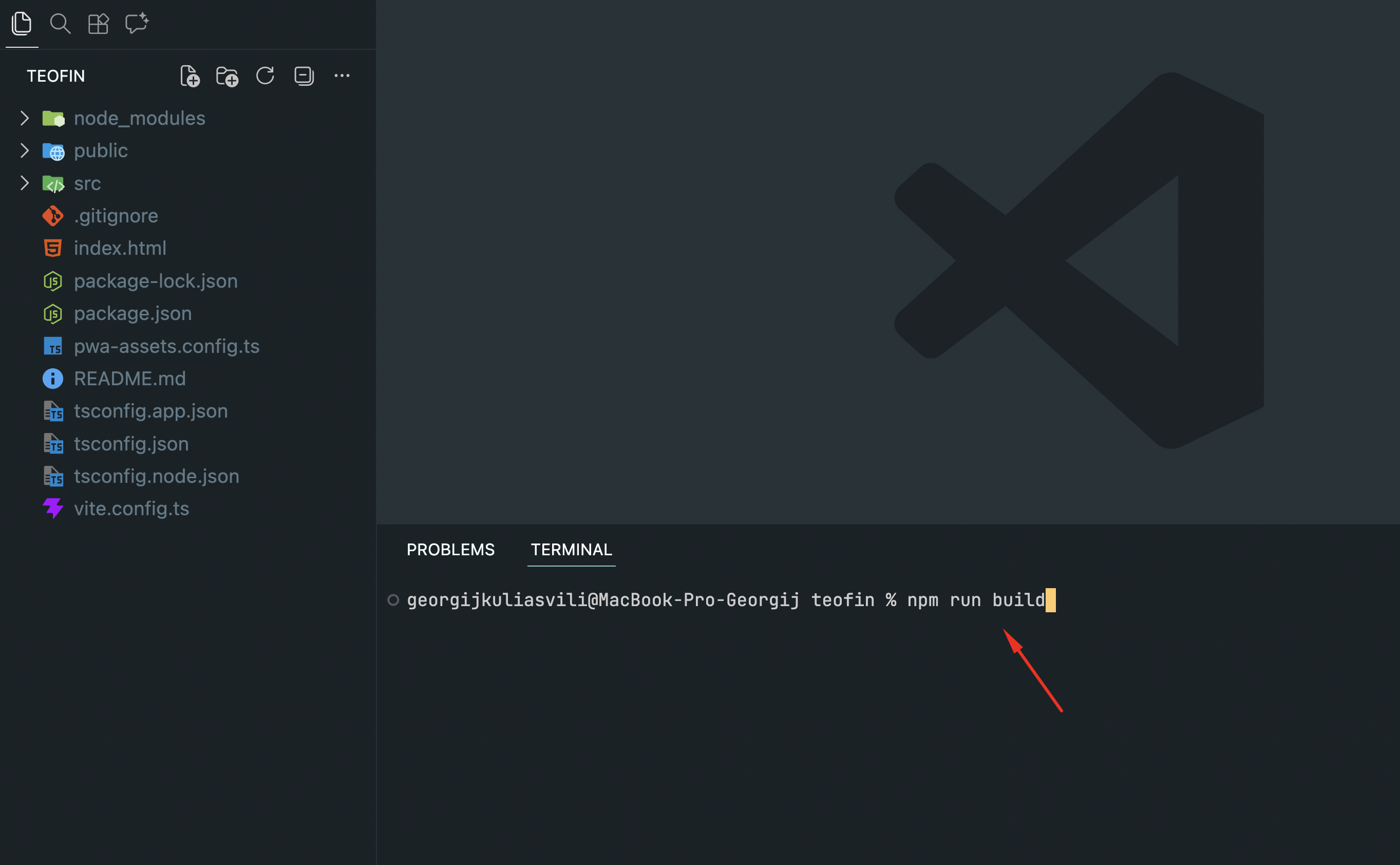Click the New File icon
This screenshot has height=865, width=1400.
(x=190, y=76)
